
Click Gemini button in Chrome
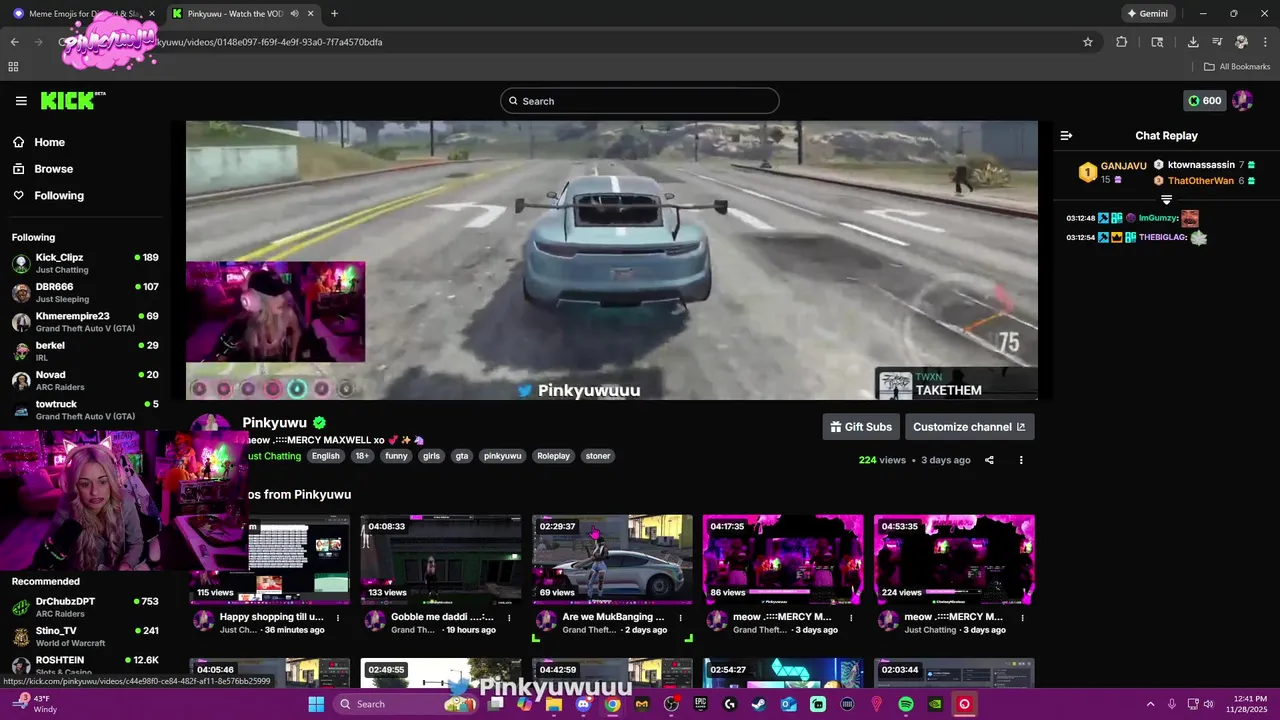(x=1147, y=14)
